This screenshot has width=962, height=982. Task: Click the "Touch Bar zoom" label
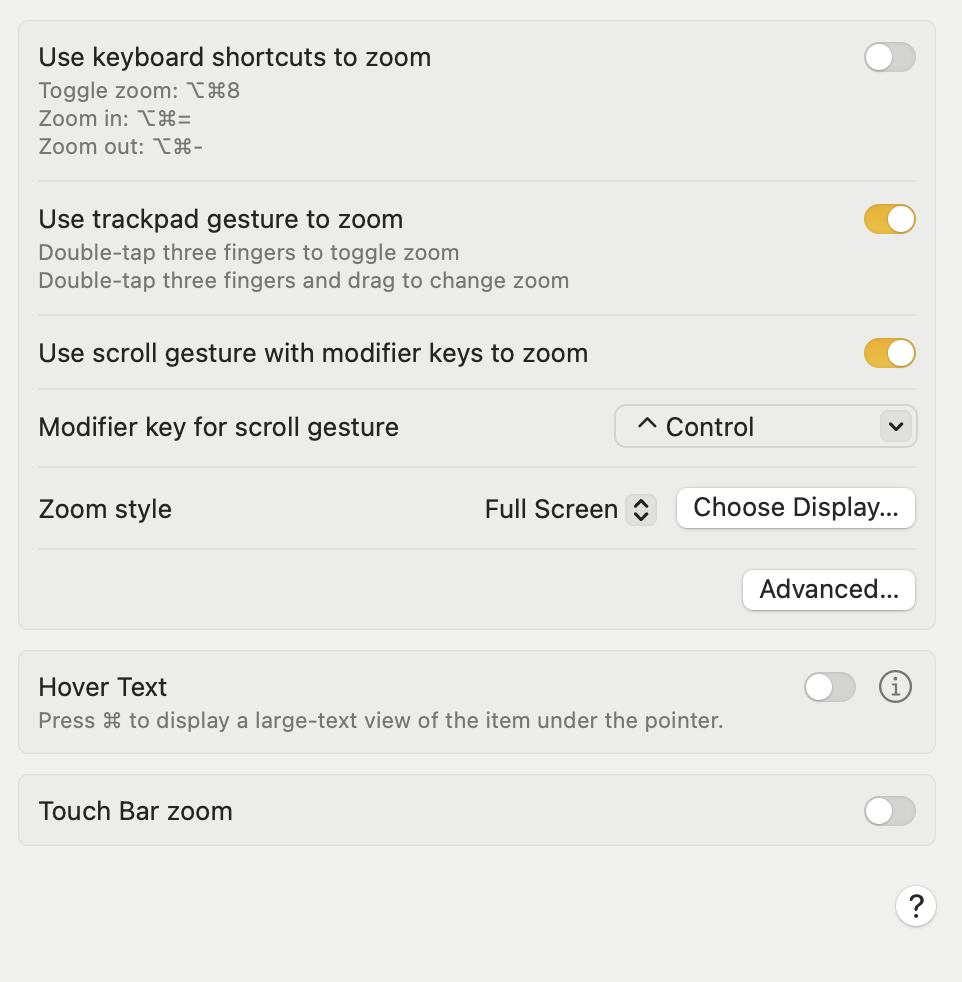point(136,811)
